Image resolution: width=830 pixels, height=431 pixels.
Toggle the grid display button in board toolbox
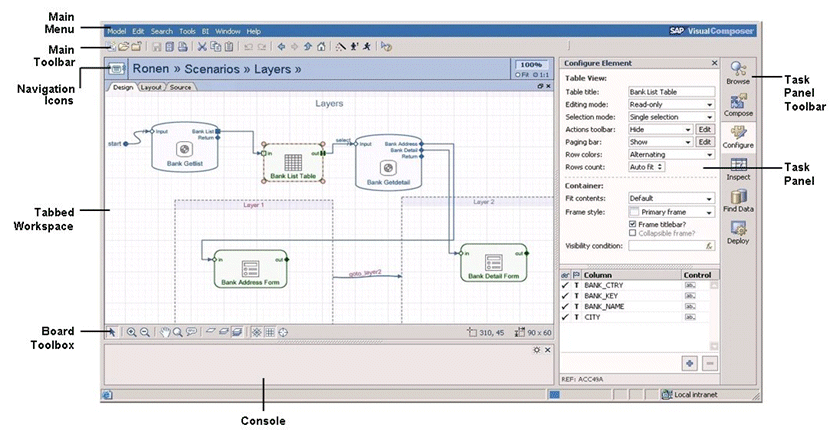[270, 332]
